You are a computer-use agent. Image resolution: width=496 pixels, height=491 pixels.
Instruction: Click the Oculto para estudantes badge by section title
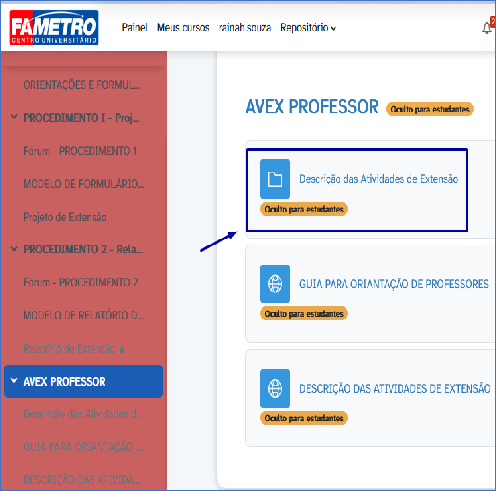[430, 109]
